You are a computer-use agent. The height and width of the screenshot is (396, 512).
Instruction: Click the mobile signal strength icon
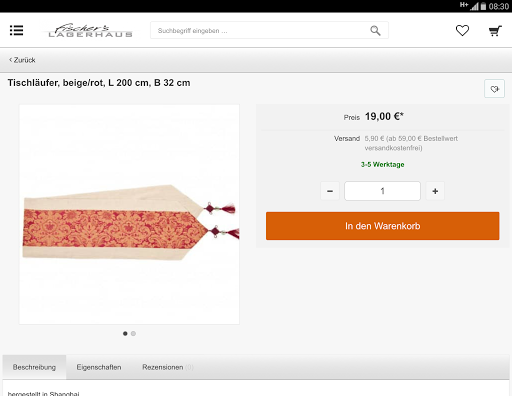pos(474,6)
